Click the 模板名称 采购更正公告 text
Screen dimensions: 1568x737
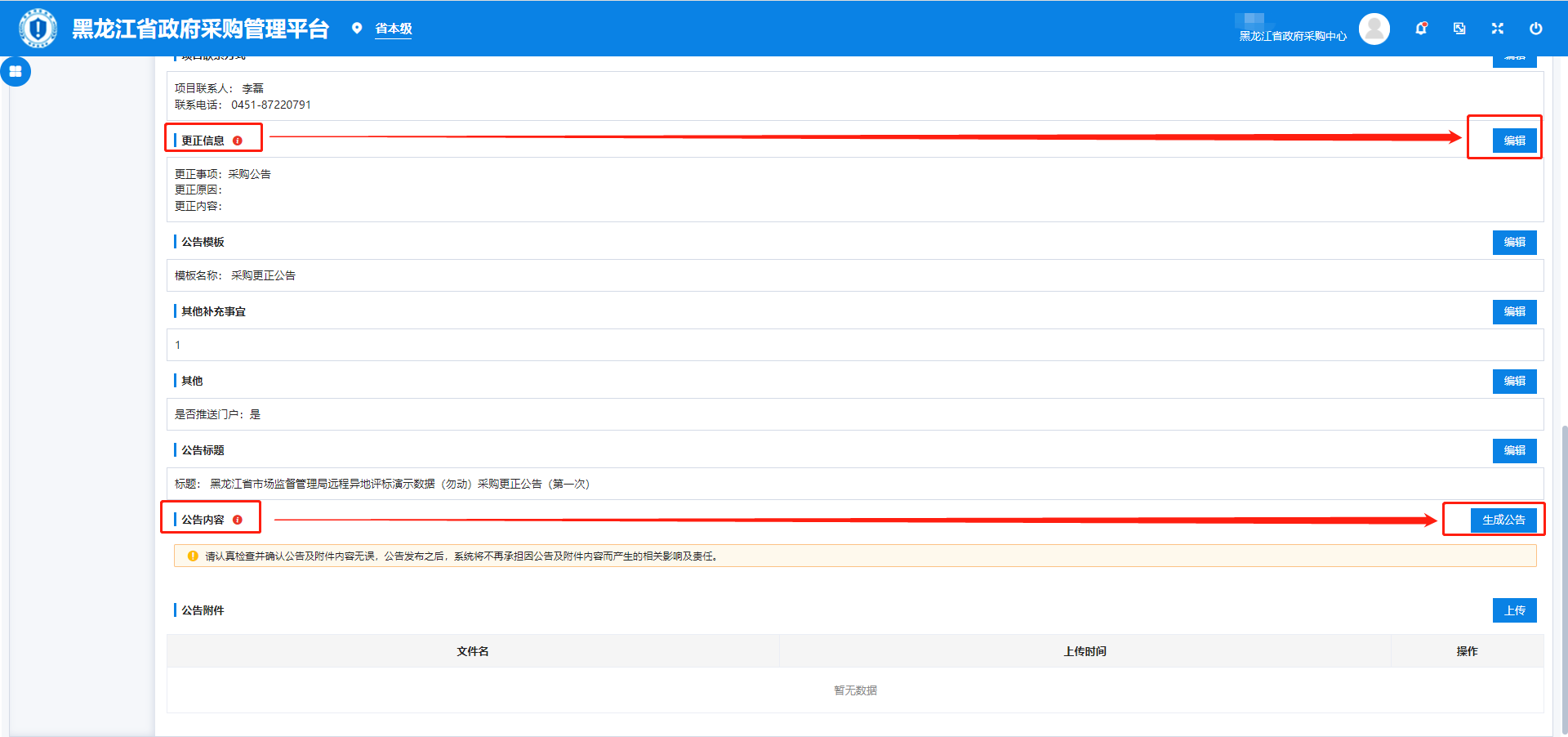click(x=235, y=275)
